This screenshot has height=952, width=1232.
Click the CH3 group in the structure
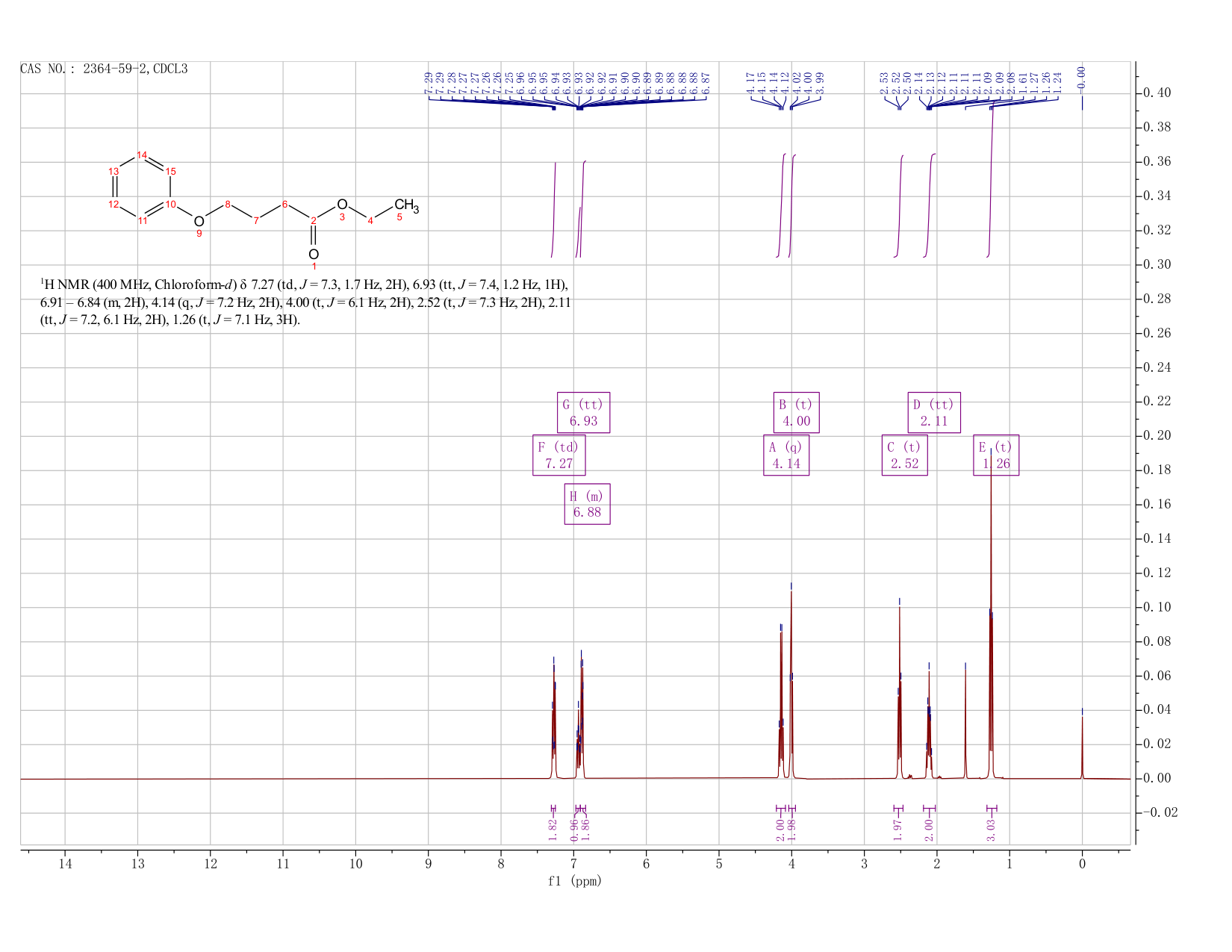tap(407, 205)
